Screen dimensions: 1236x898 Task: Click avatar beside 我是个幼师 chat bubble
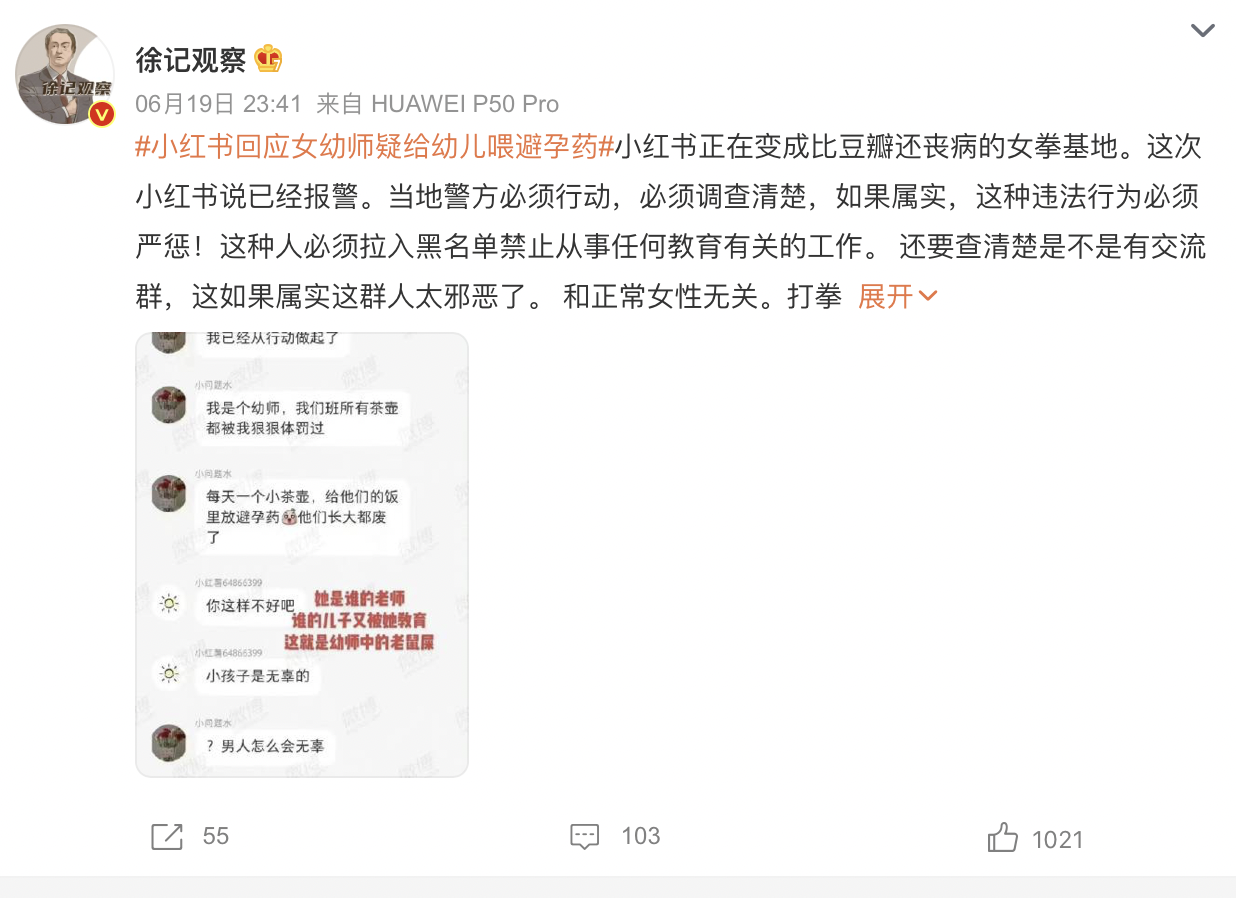tap(169, 405)
